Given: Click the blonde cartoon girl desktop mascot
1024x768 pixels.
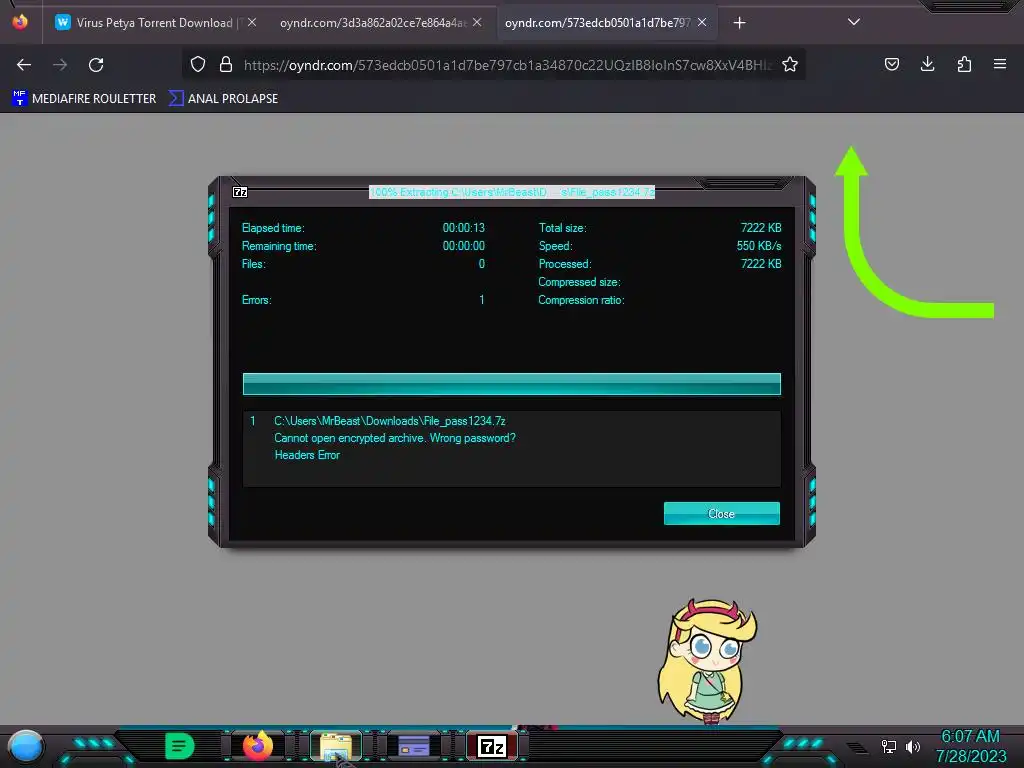Looking at the screenshot, I should pos(708,661).
